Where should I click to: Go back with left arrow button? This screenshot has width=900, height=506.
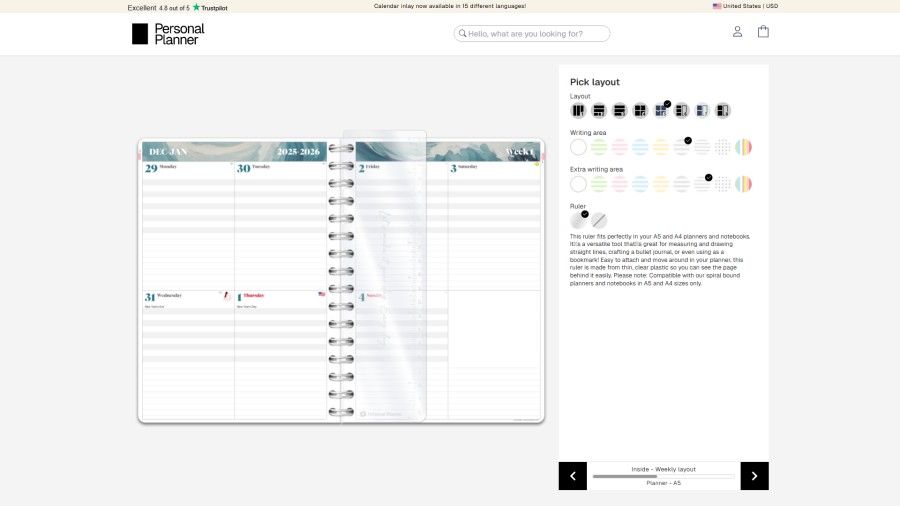click(572, 476)
